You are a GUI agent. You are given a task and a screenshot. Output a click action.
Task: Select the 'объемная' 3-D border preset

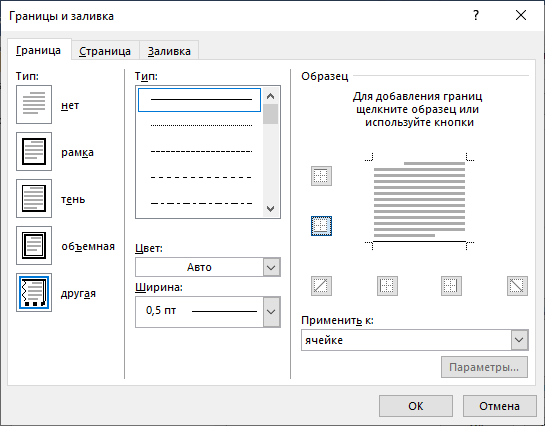34,245
